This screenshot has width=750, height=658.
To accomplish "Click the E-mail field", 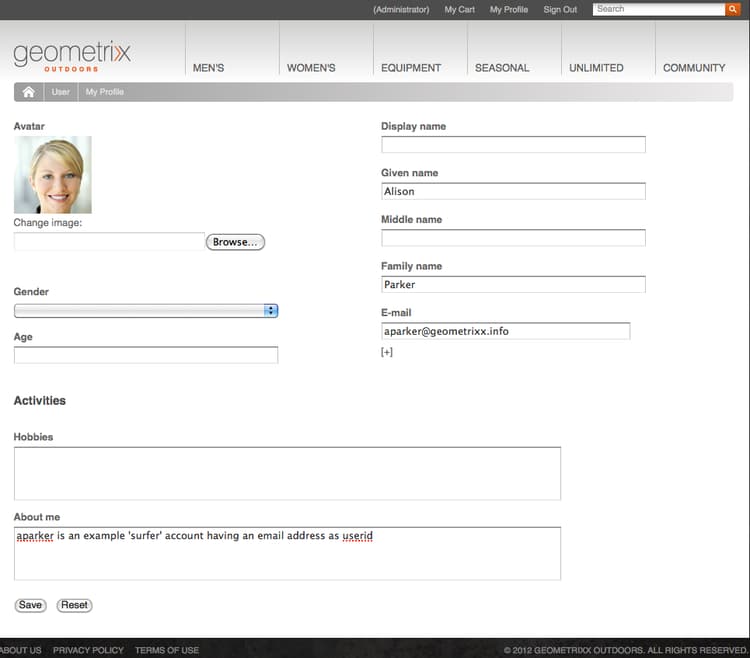I will [506, 331].
